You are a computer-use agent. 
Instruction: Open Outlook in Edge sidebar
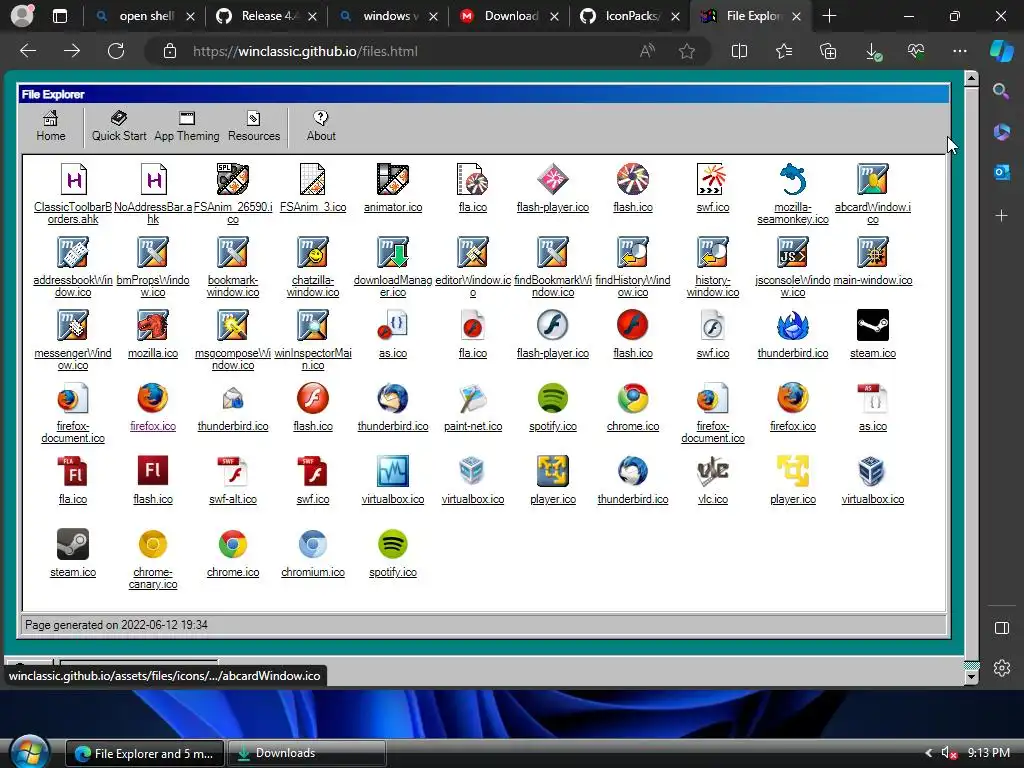coord(1001,172)
